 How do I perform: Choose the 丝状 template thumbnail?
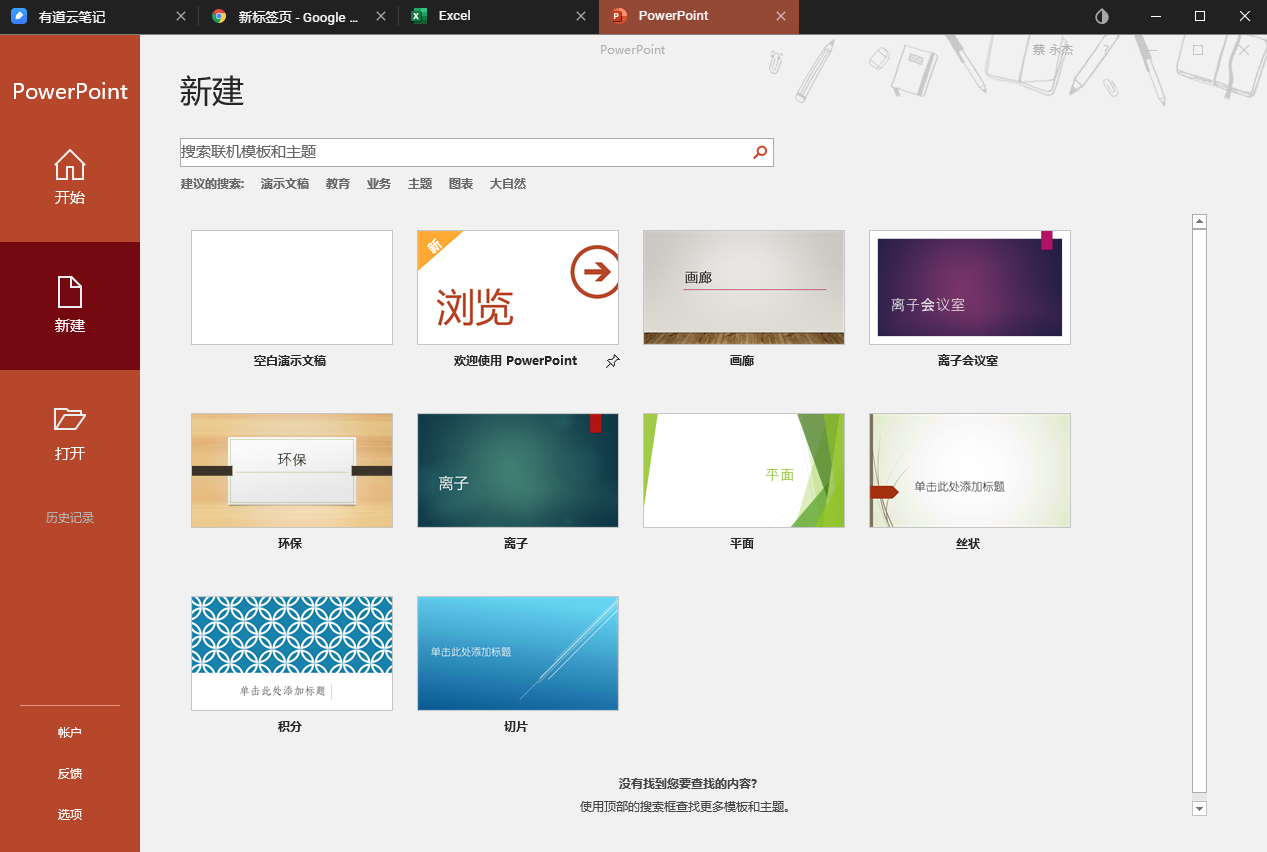point(970,471)
